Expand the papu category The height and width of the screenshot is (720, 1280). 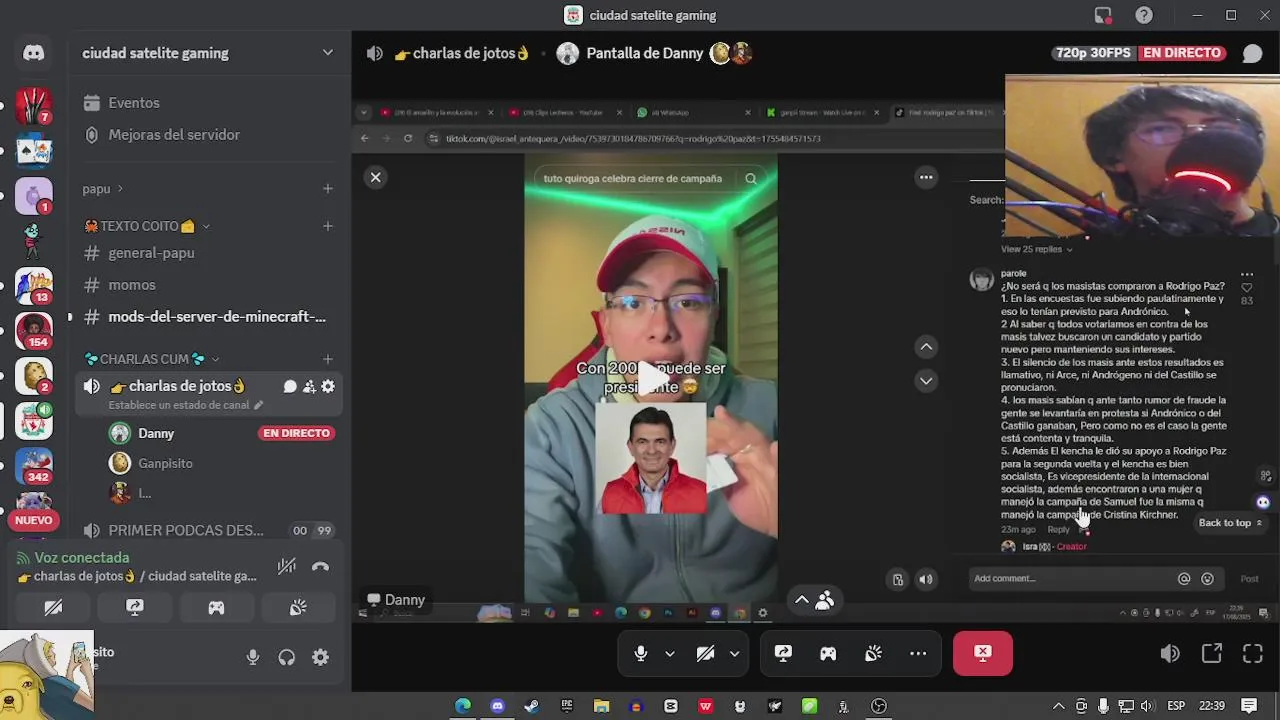pos(102,189)
